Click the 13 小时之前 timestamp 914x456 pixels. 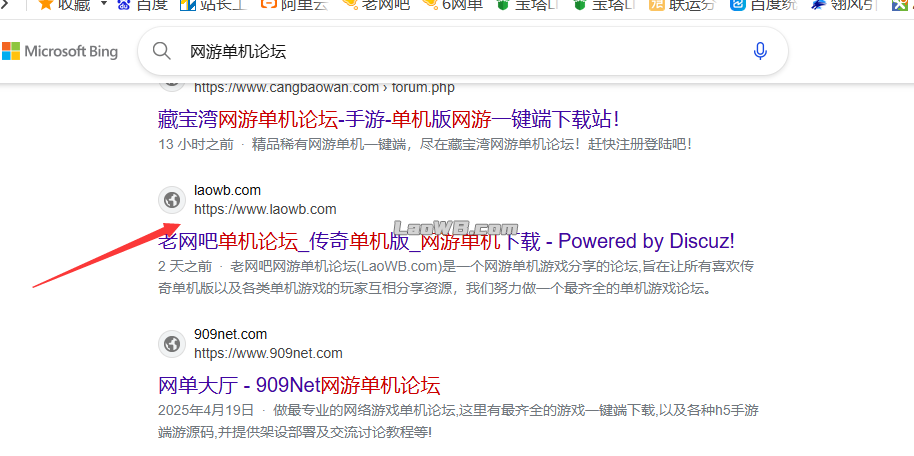196,145
